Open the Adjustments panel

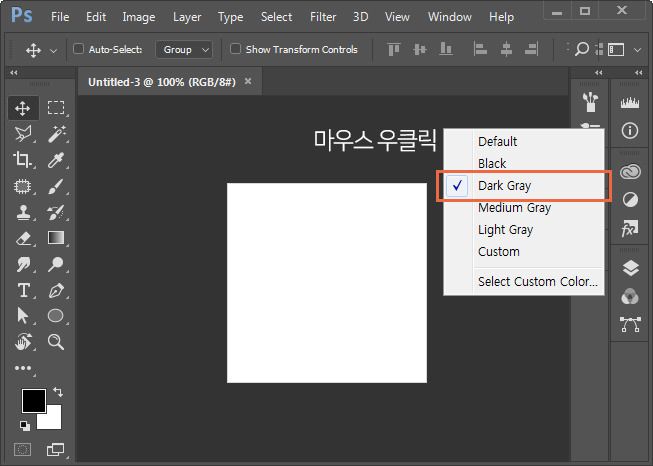coord(630,200)
